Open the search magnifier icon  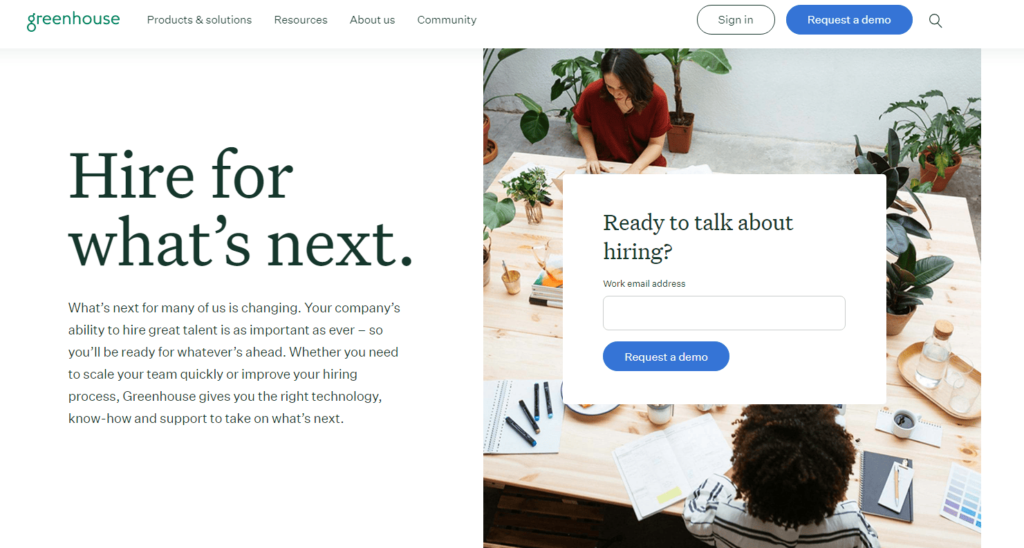pyautogui.click(x=935, y=20)
